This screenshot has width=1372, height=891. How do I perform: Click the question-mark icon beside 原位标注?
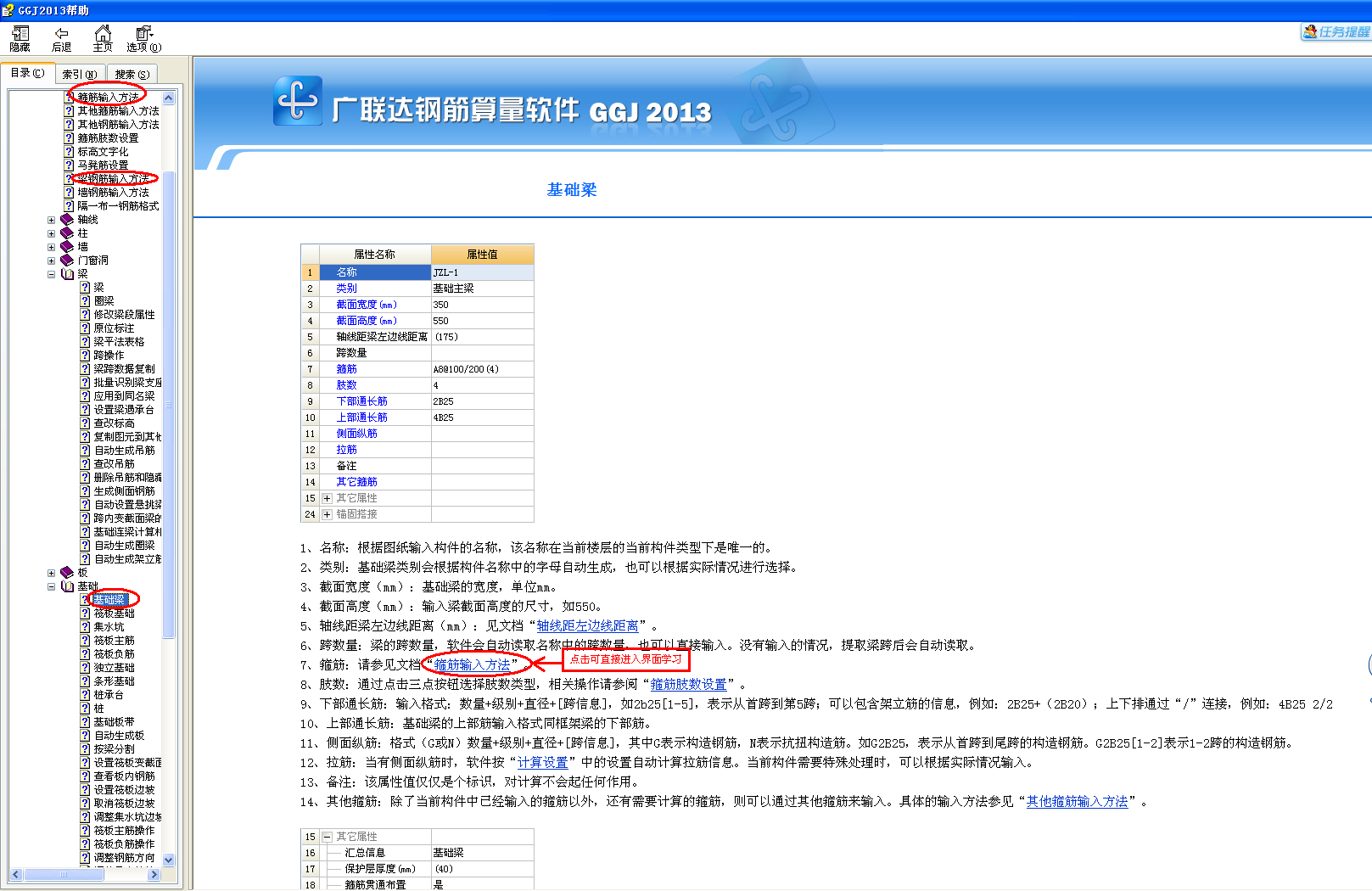click(x=85, y=328)
